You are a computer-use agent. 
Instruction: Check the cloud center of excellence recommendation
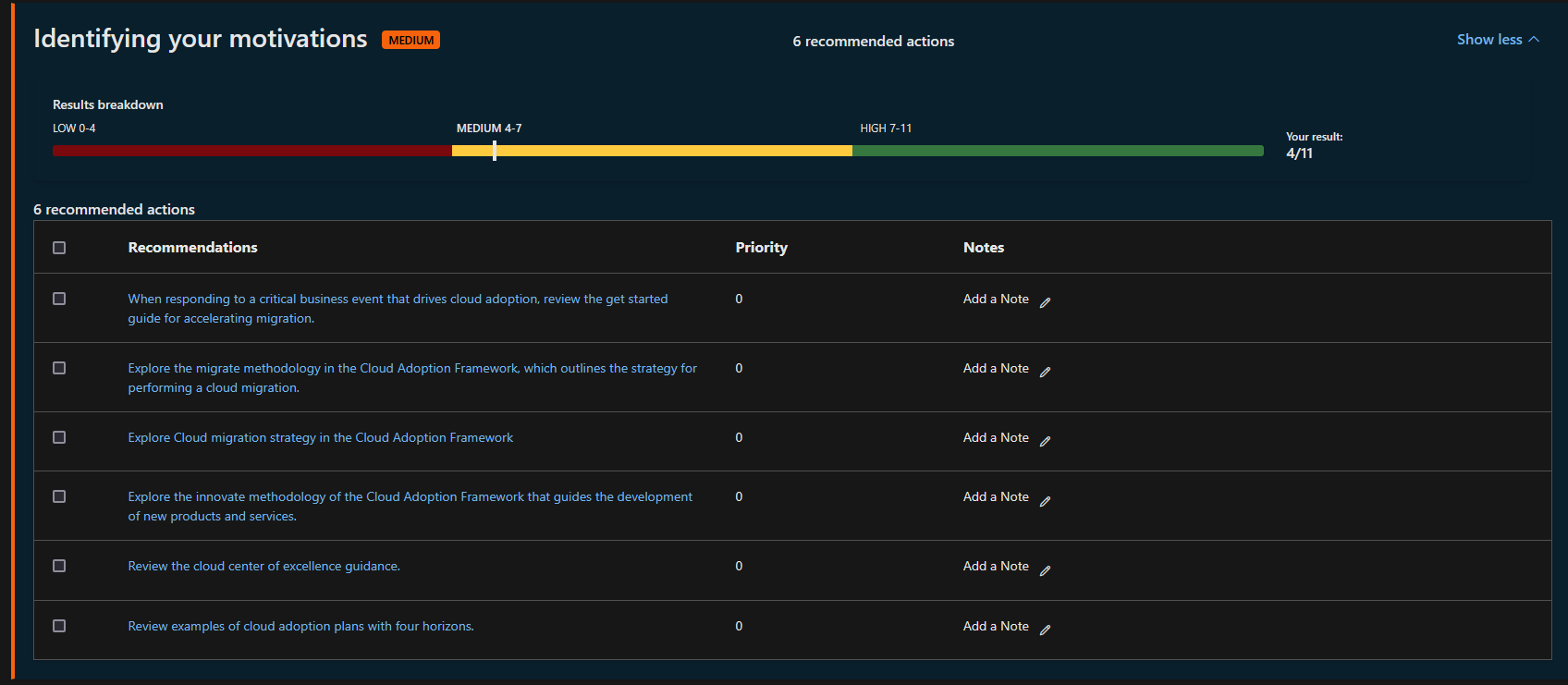59,566
